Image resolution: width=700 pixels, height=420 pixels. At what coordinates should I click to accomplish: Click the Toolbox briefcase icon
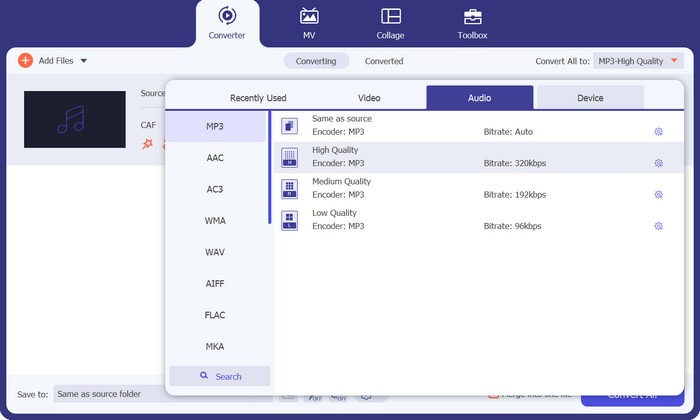click(472, 16)
